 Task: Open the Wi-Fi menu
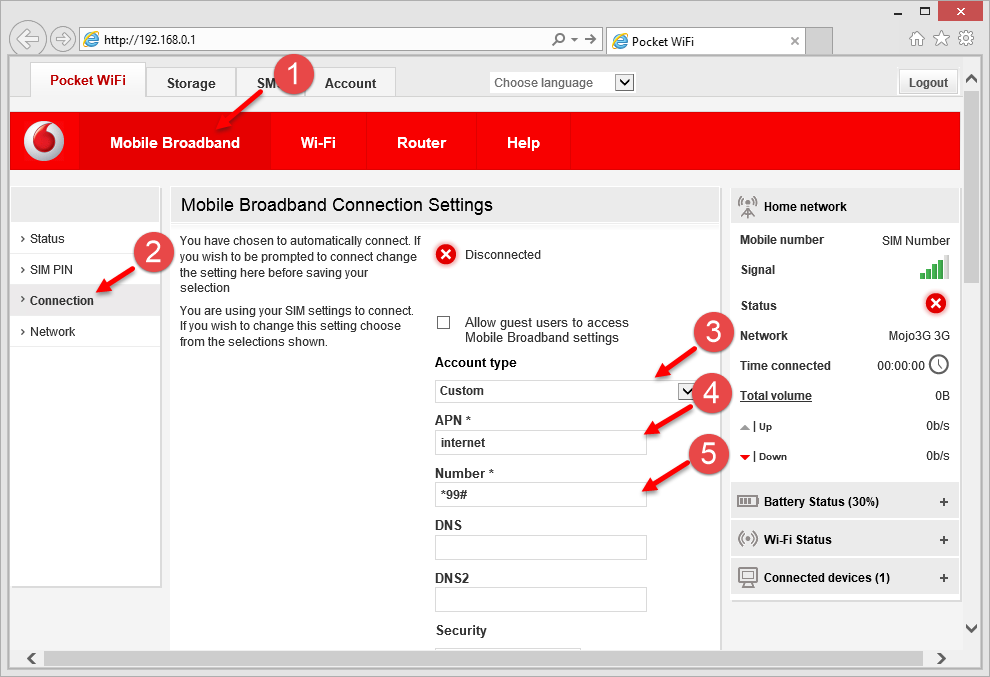(318, 142)
